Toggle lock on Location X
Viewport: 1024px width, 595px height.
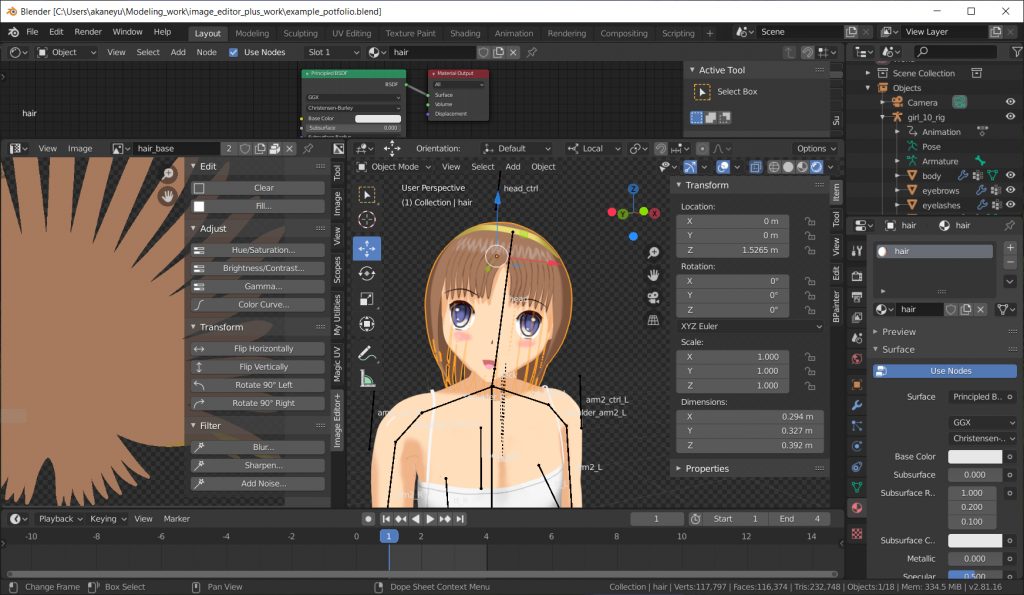tap(810, 221)
